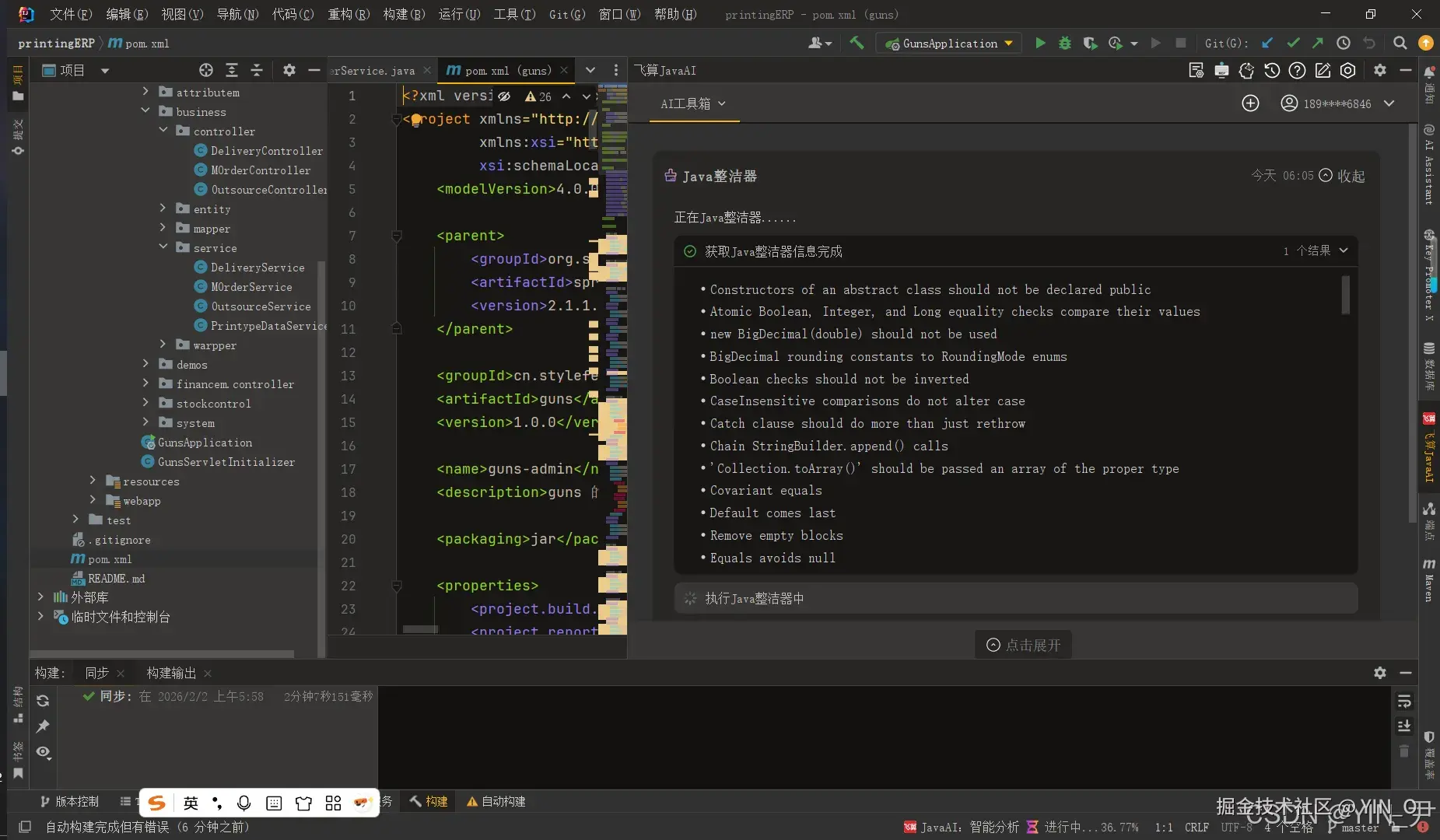Image resolution: width=1440 pixels, height=840 pixels.
Task: Switch to the 构建输出 tab
Action: point(171,673)
